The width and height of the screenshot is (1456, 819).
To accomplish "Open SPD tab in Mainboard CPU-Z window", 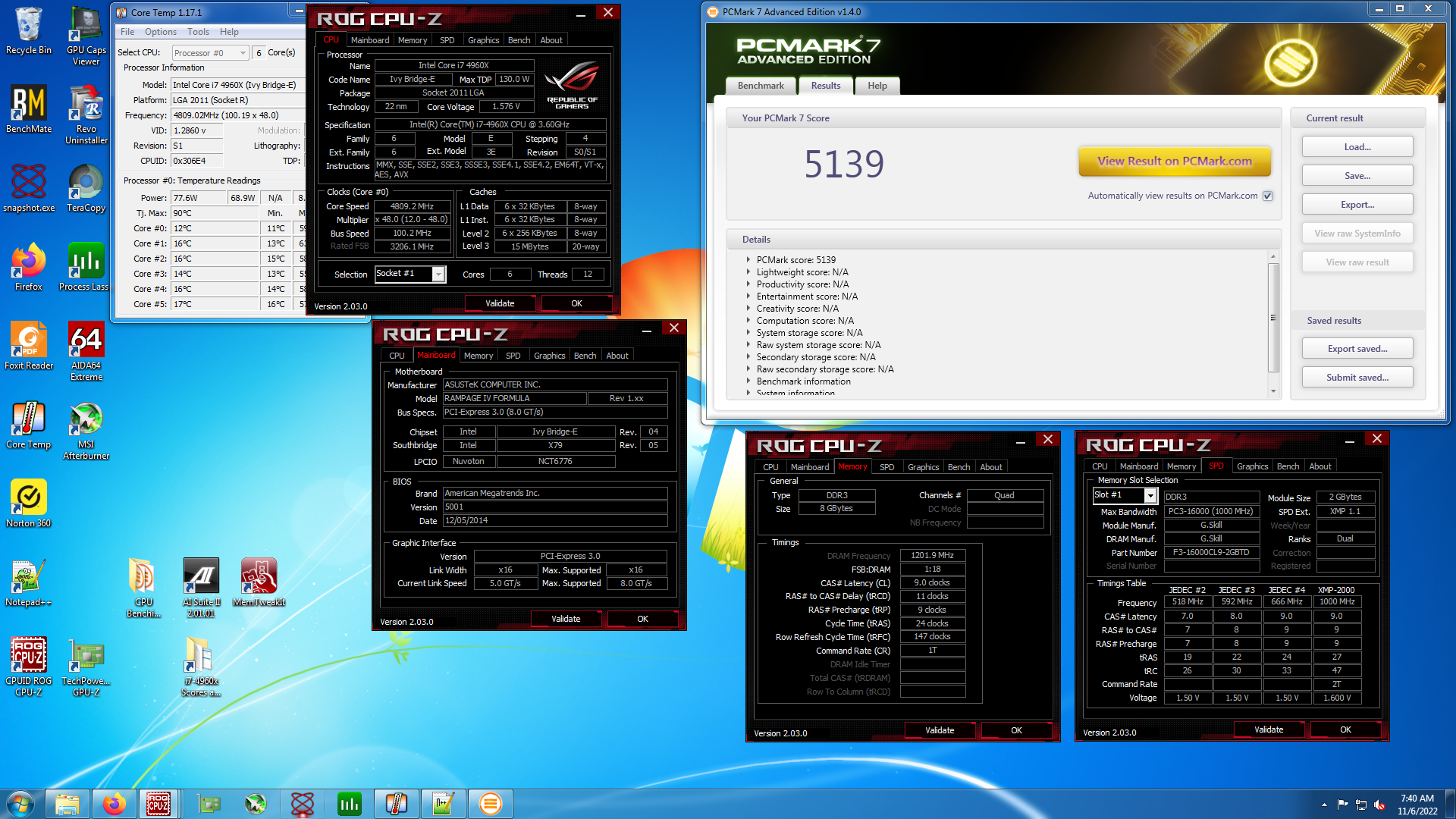I will click(x=513, y=356).
